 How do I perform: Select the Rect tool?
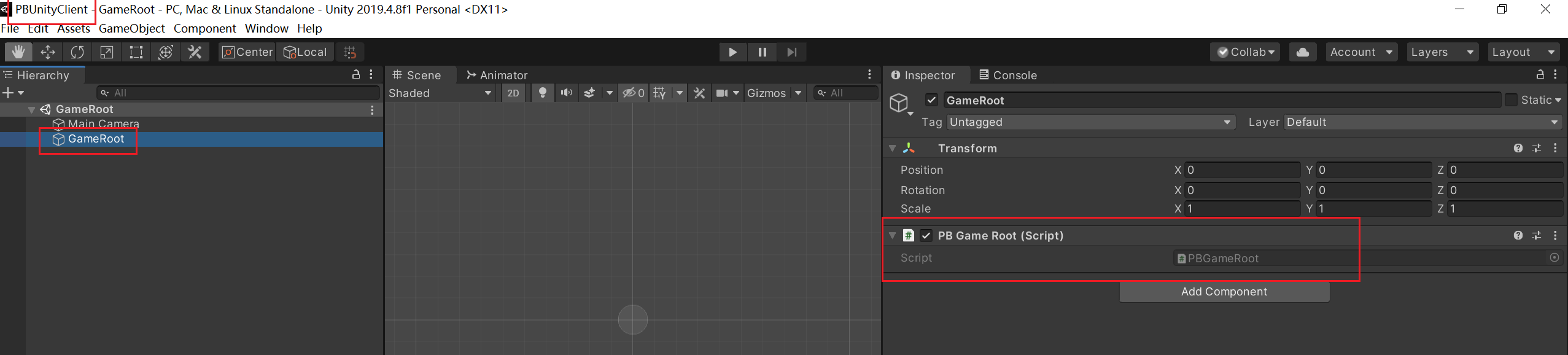pos(136,52)
